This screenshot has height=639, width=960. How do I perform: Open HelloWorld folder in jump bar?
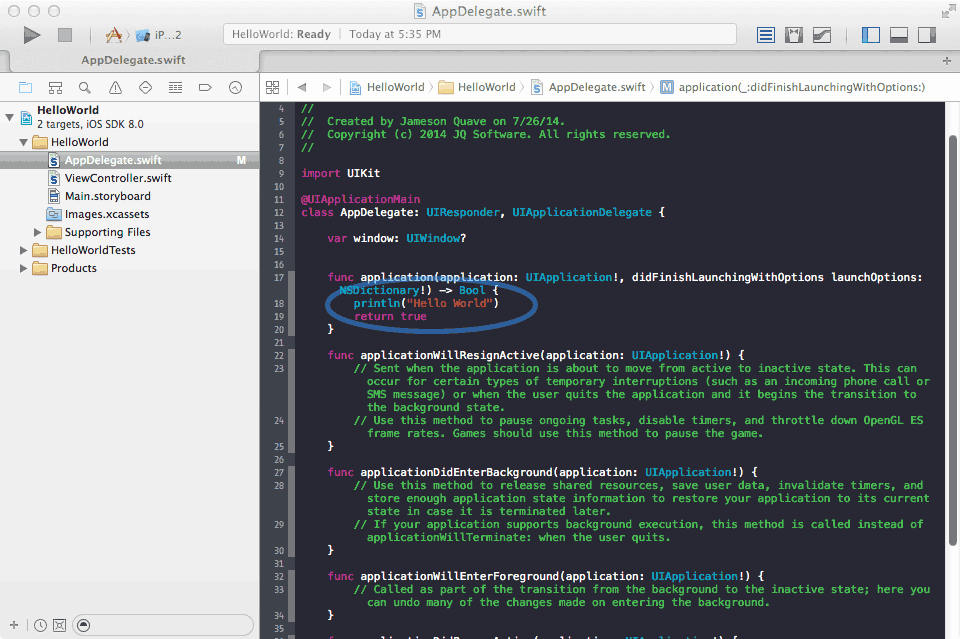(478, 88)
